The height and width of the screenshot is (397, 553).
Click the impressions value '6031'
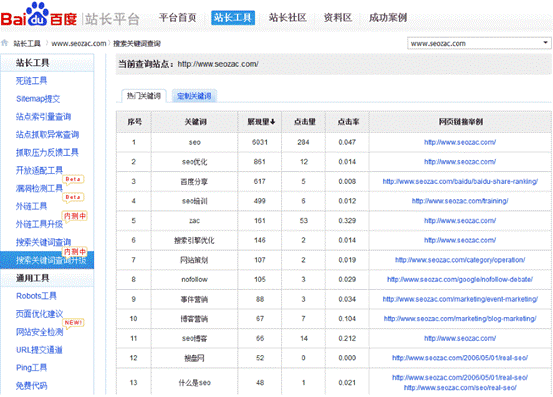point(260,142)
